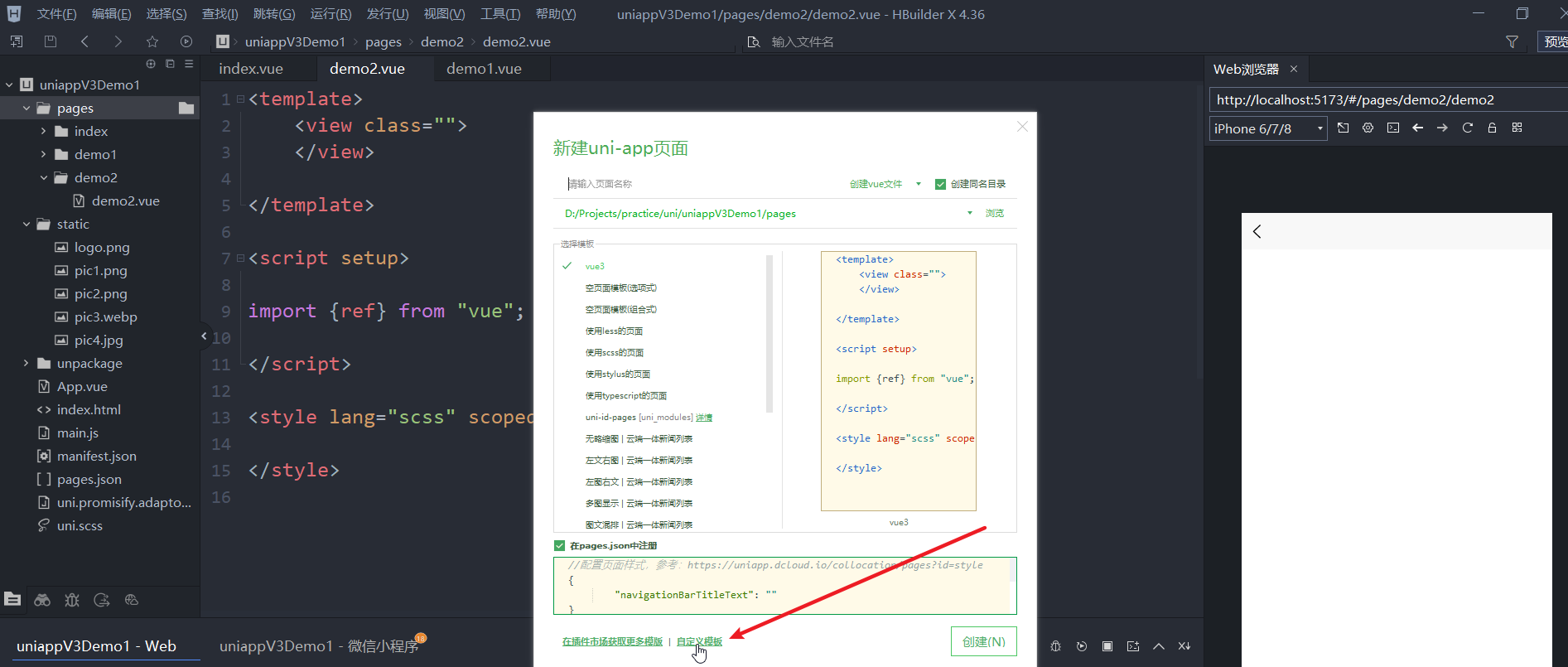The image size is (1568, 667).
Task: Select uniappV3Demo1 - 微信小程序 console tab
Action: pos(319,646)
